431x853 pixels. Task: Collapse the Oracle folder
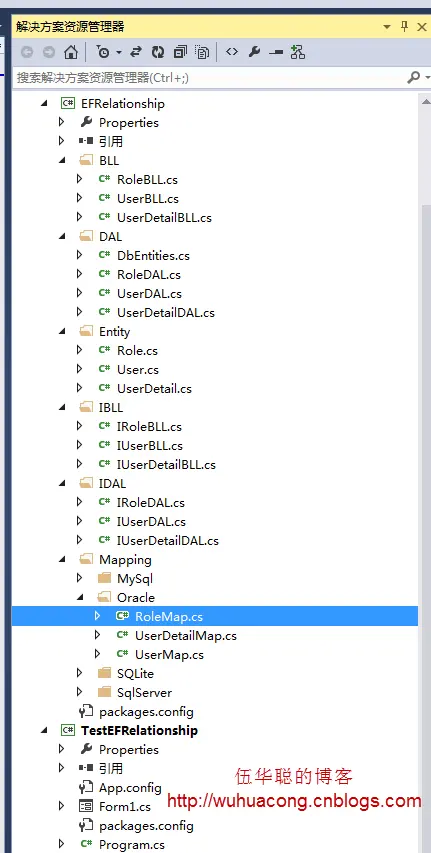(80, 597)
